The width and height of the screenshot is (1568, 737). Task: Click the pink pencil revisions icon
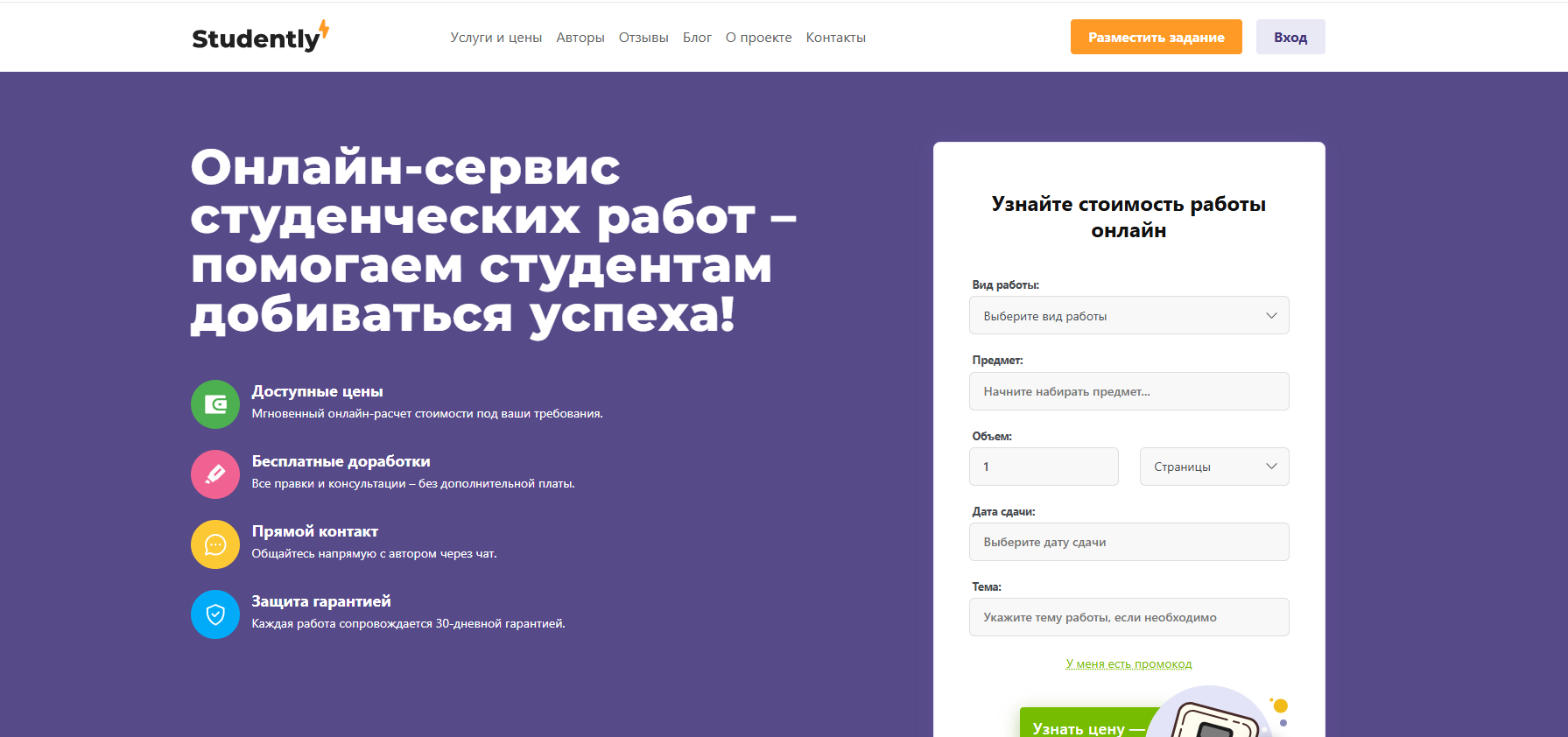click(215, 474)
